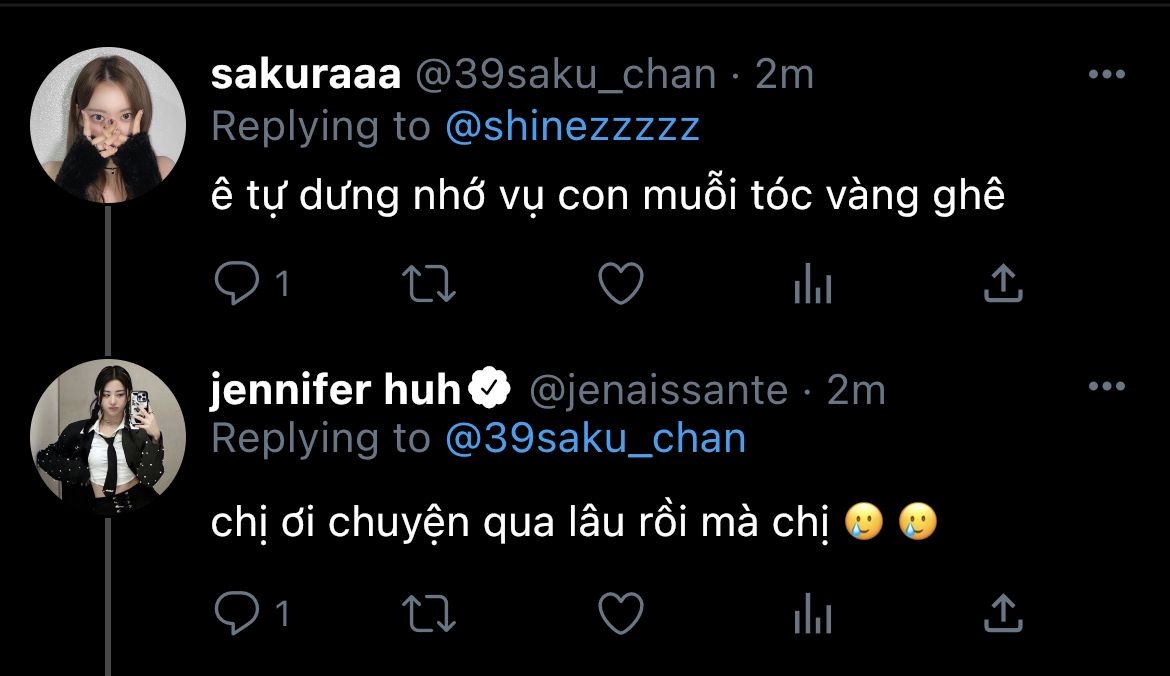The width and height of the screenshot is (1170, 676).
Task: Share sakuraaa's tweet
Action: point(1002,285)
